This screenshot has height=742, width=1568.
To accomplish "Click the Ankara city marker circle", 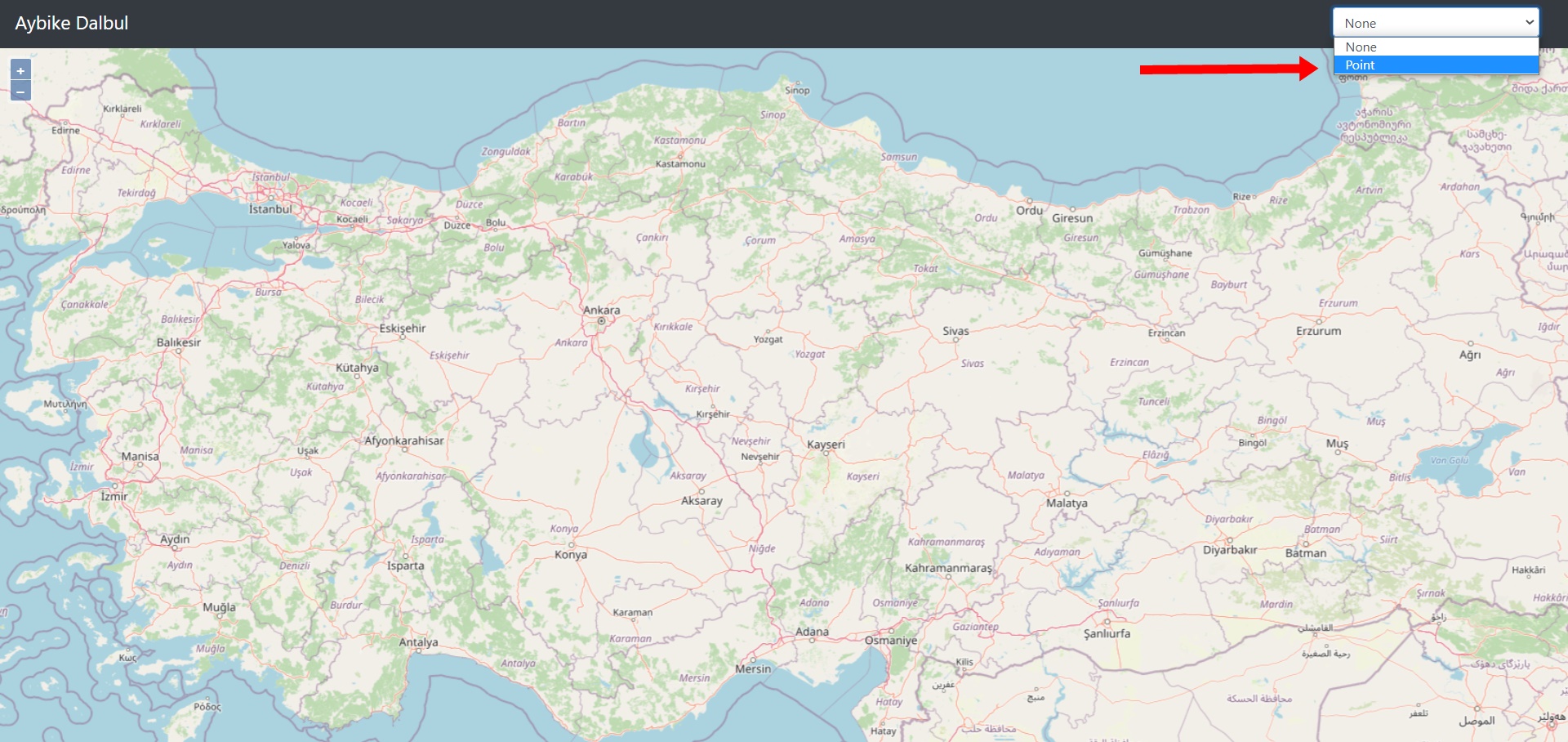I will [x=602, y=321].
